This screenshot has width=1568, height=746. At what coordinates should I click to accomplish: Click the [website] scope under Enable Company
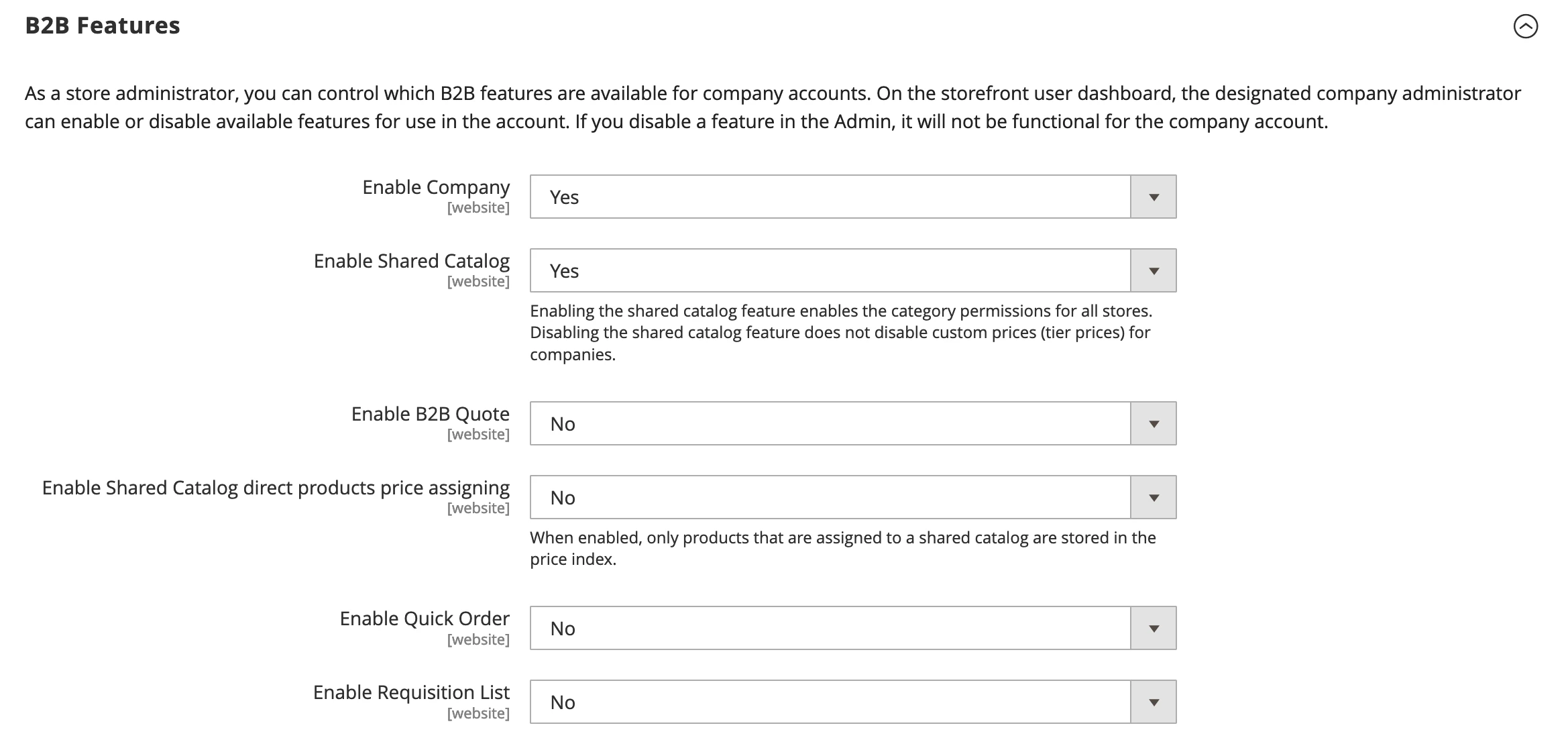[478, 208]
